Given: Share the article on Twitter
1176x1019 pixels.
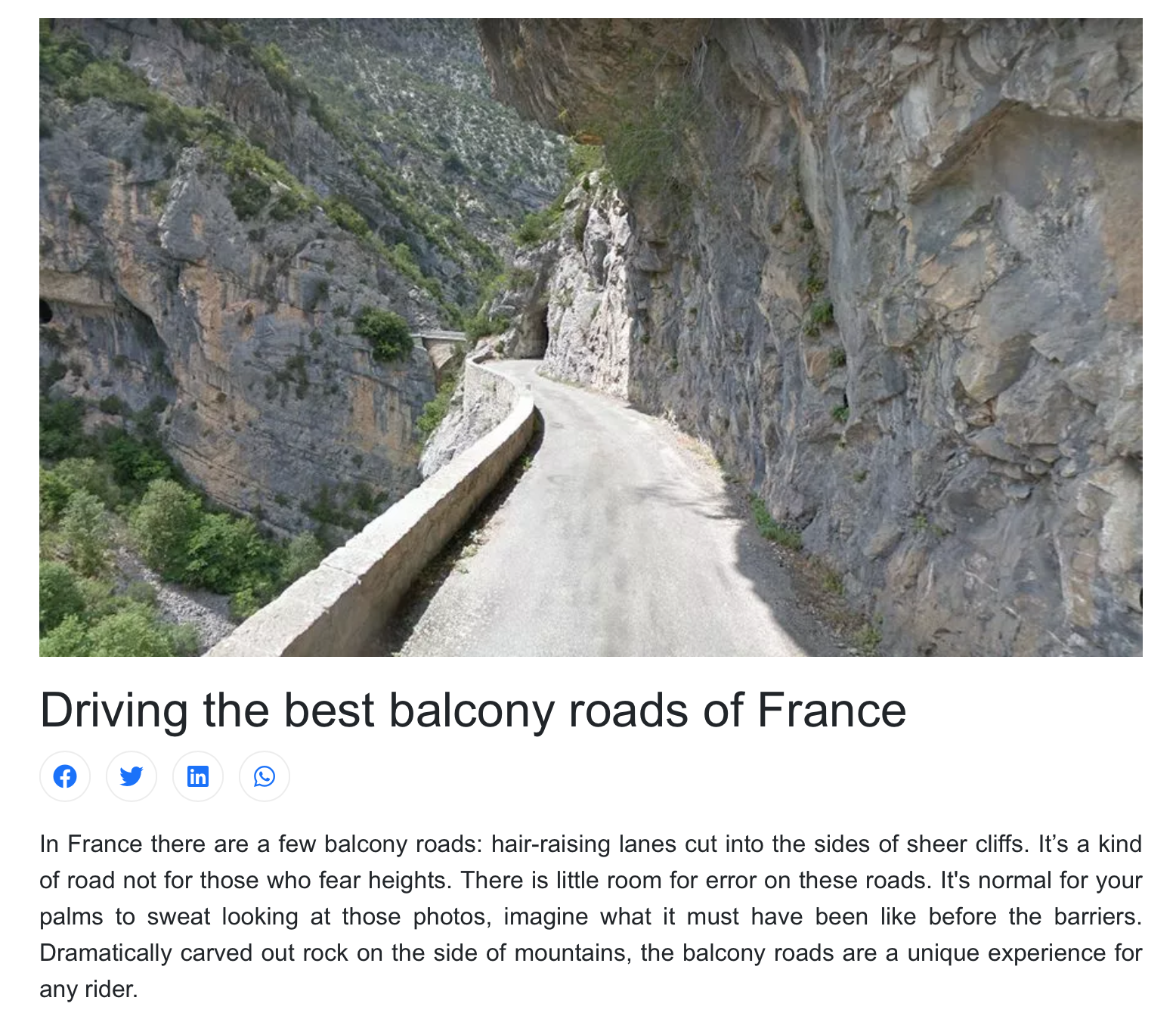Looking at the screenshot, I should click(132, 776).
